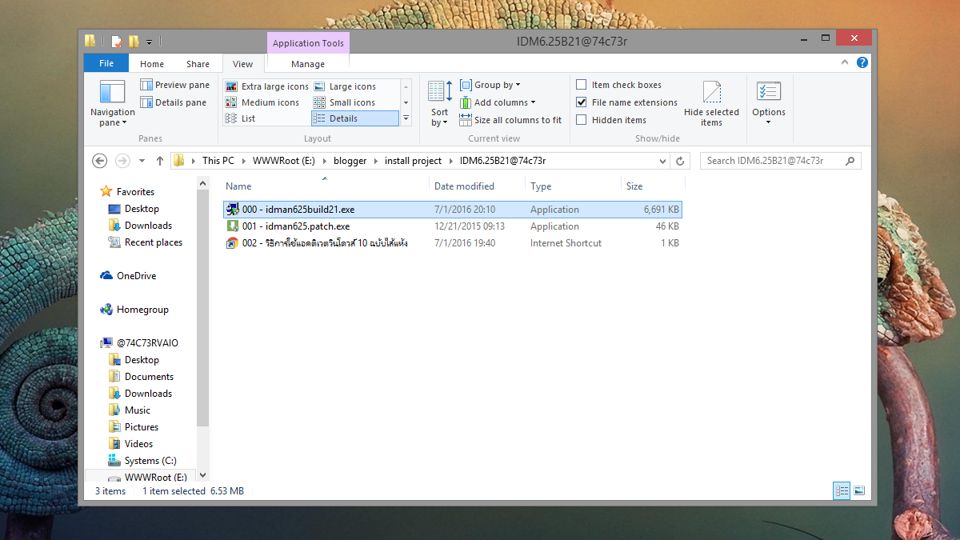The image size is (960, 540).
Task: Choose Medium icons layout
Action: (262, 102)
